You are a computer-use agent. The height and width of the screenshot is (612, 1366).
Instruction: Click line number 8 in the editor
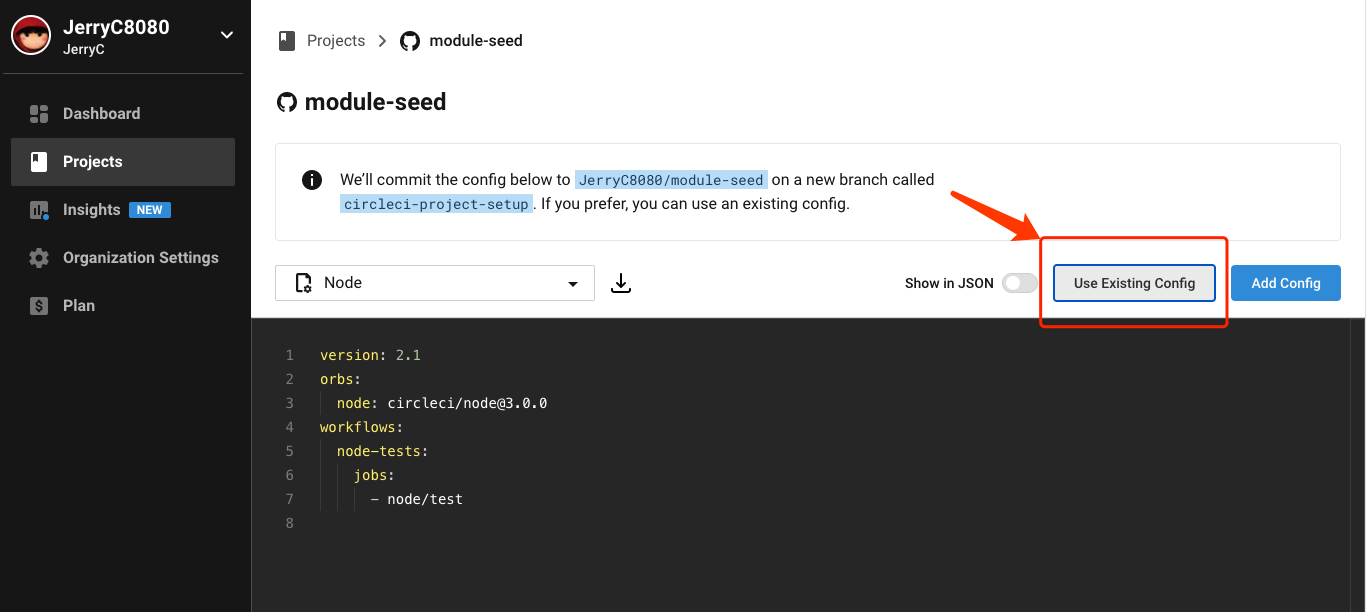click(290, 523)
